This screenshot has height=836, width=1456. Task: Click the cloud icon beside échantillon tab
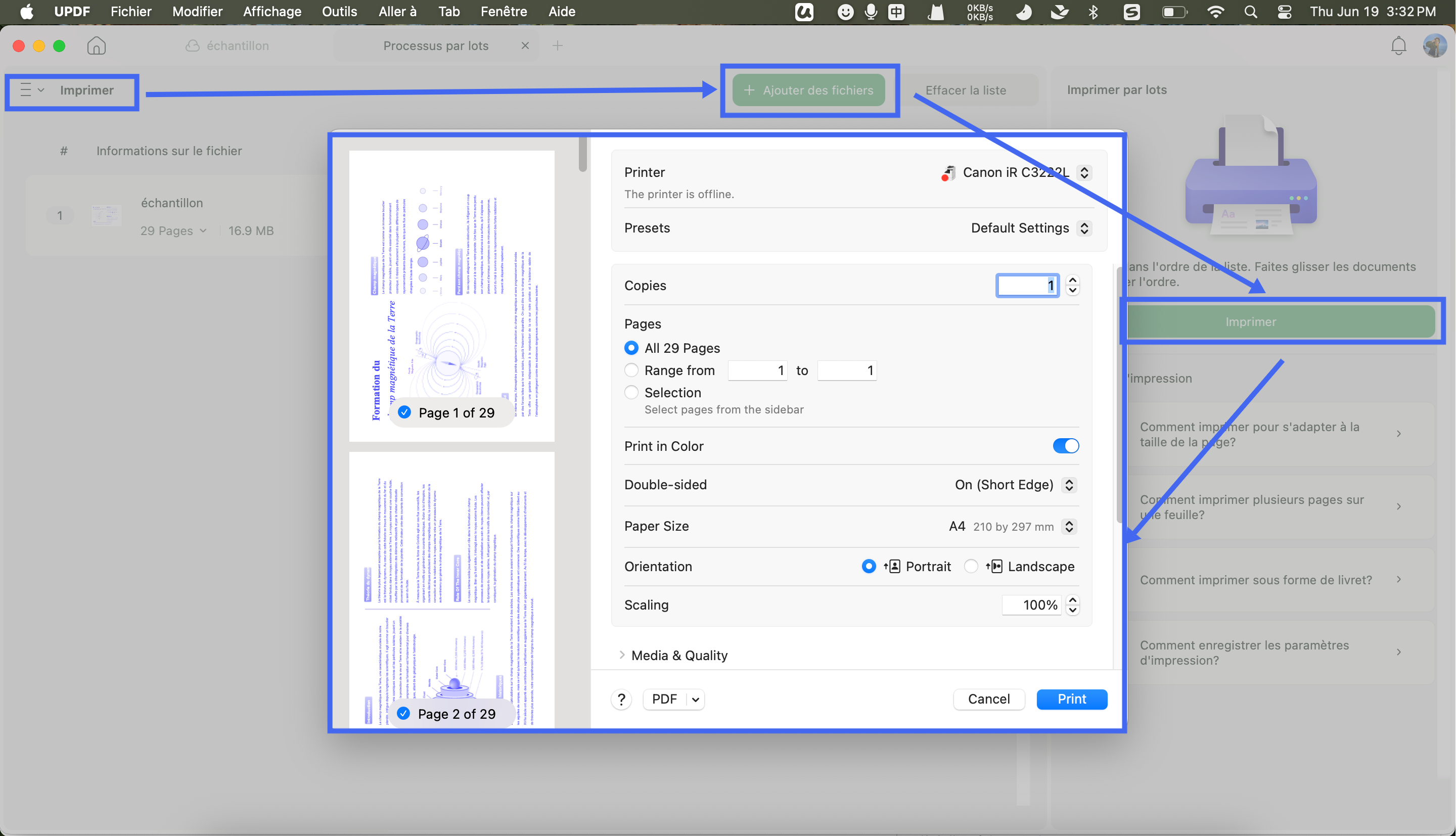click(x=192, y=45)
